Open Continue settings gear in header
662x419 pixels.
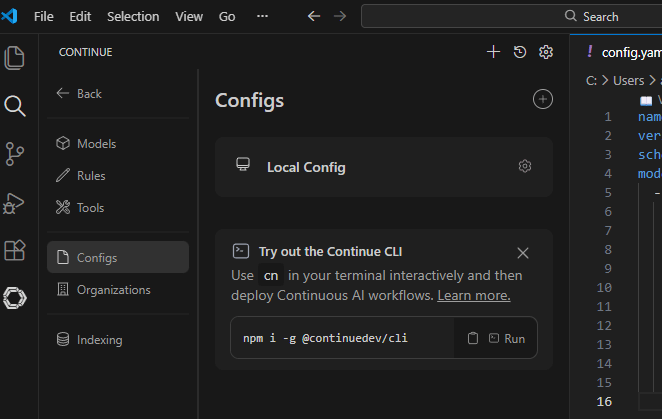pos(546,52)
